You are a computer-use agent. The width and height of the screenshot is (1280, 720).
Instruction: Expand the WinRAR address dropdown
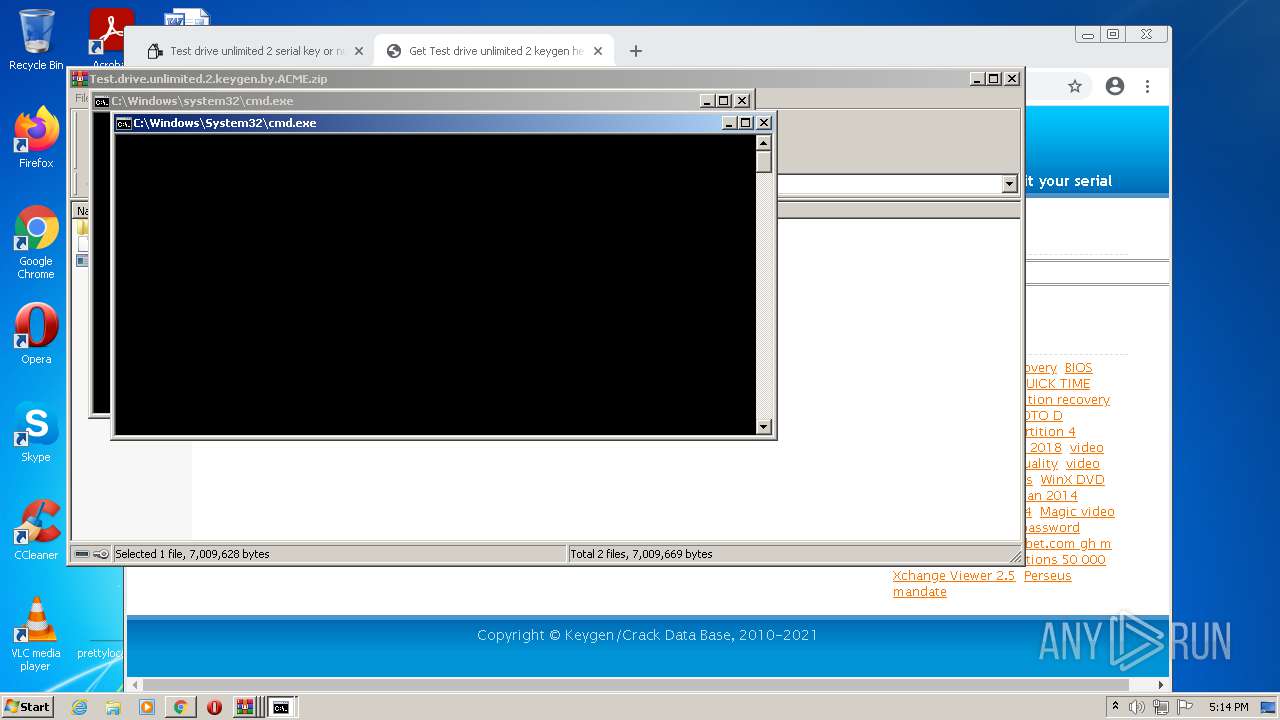[1009, 184]
